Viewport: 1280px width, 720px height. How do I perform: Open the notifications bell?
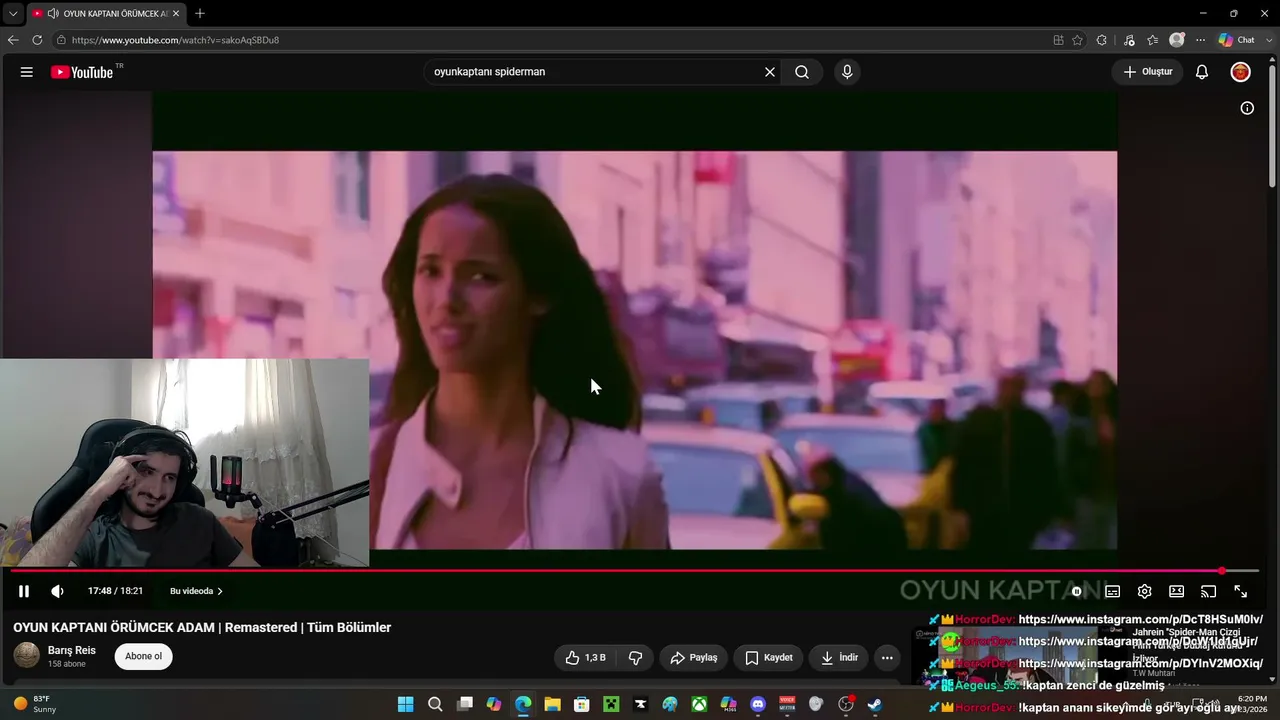coord(1202,72)
